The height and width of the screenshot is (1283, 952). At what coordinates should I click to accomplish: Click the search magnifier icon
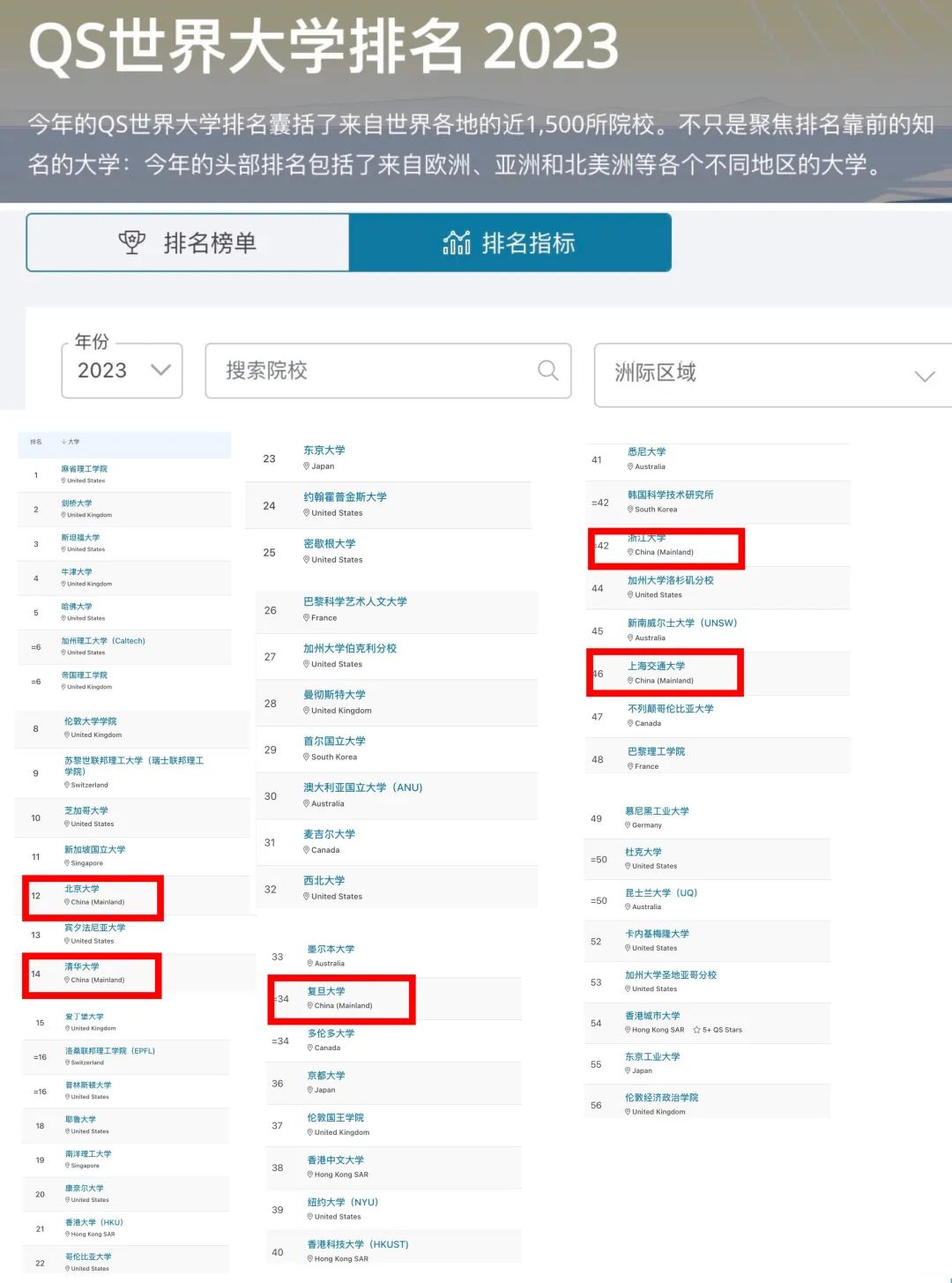pos(548,370)
